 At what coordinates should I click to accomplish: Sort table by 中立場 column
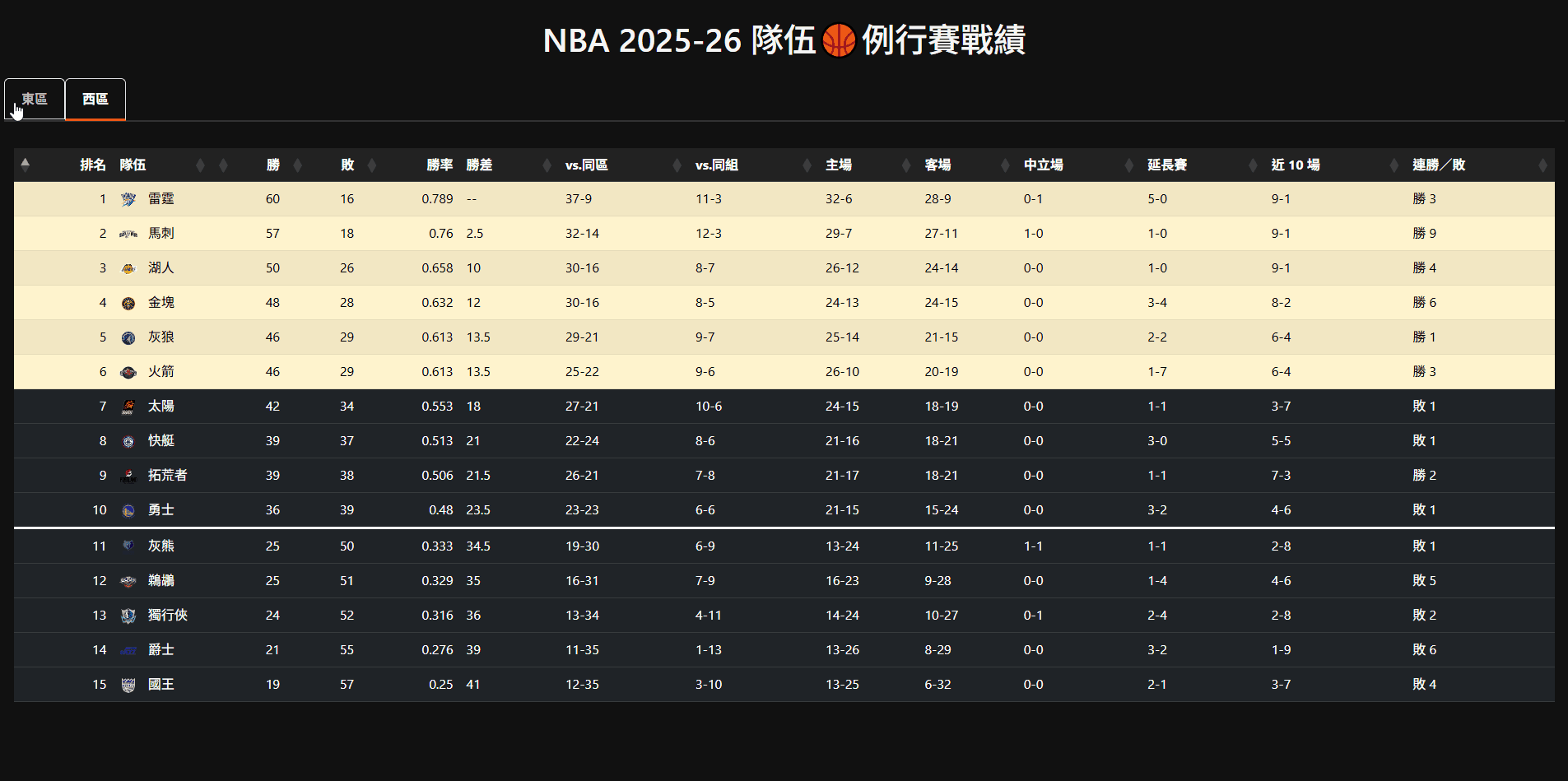[1043, 165]
